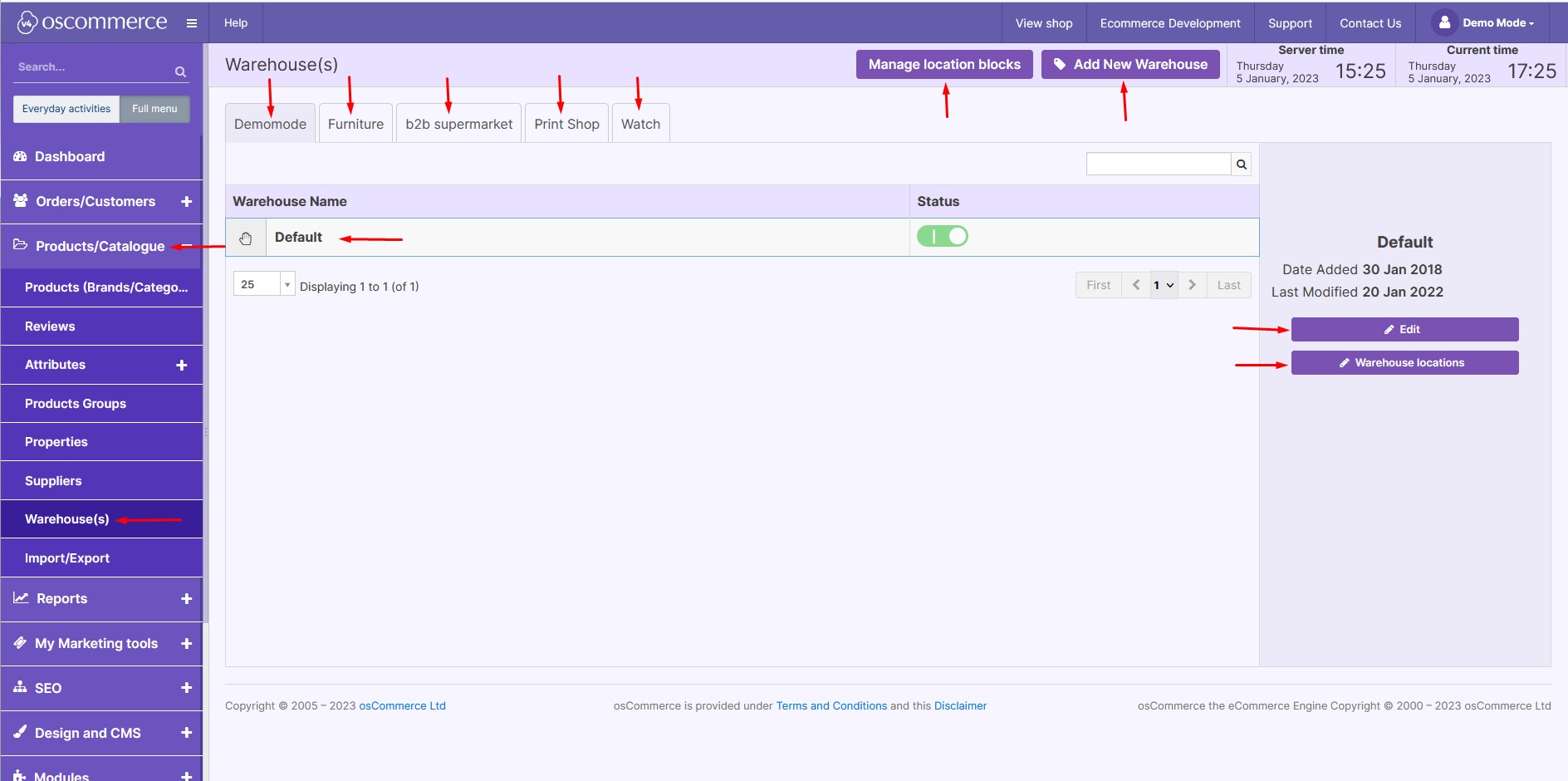Toggle the hamburger menu icon
1568x781 pixels.
point(192,23)
